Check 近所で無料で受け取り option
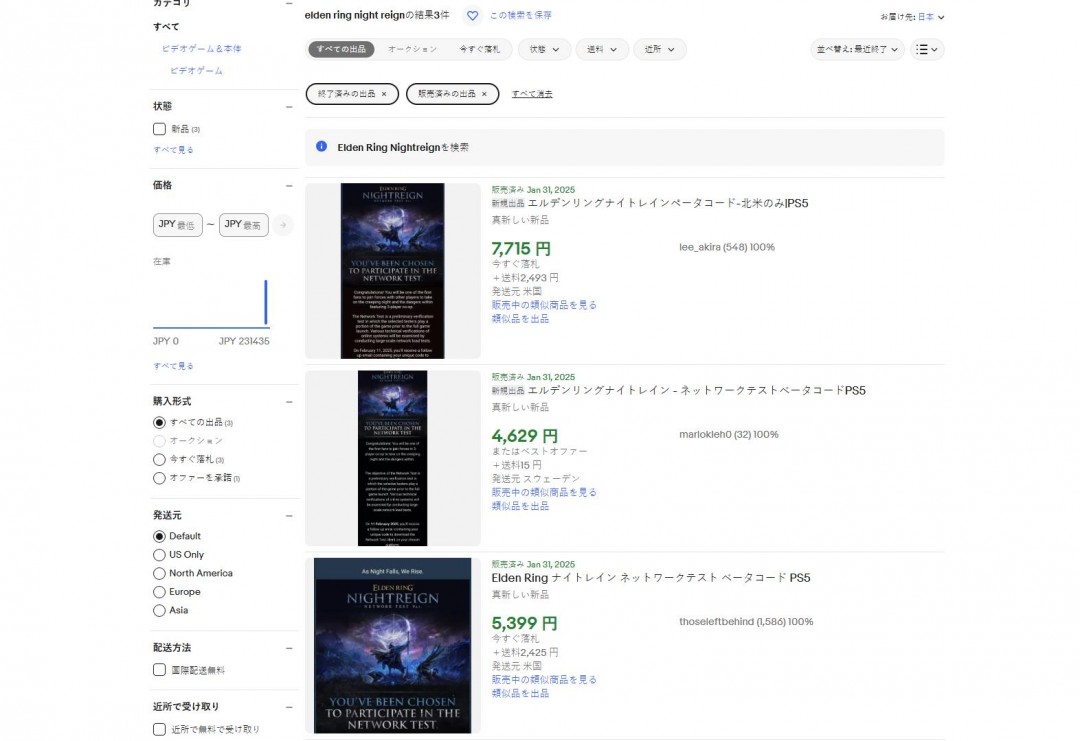Viewport: 1080px width, 741px height. coord(159,729)
